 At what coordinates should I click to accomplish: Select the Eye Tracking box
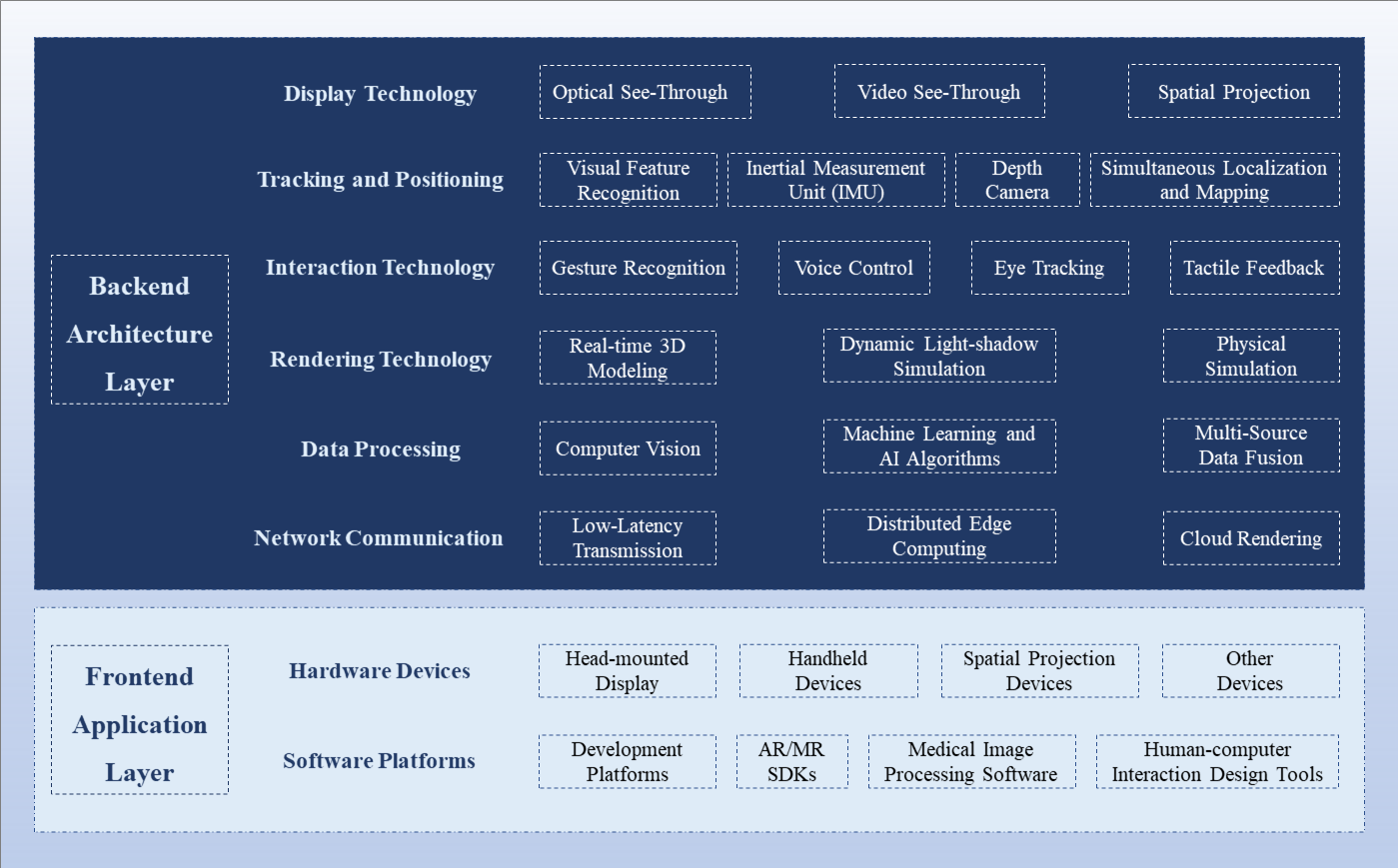(1050, 268)
